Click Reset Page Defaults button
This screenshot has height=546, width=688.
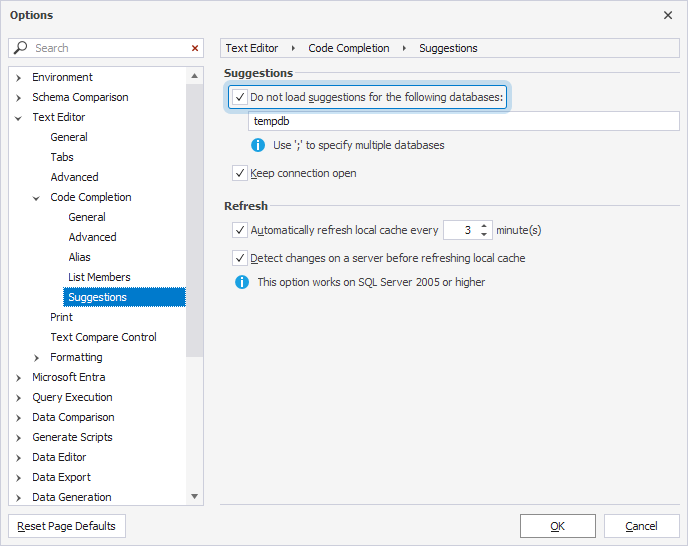click(67, 526)
